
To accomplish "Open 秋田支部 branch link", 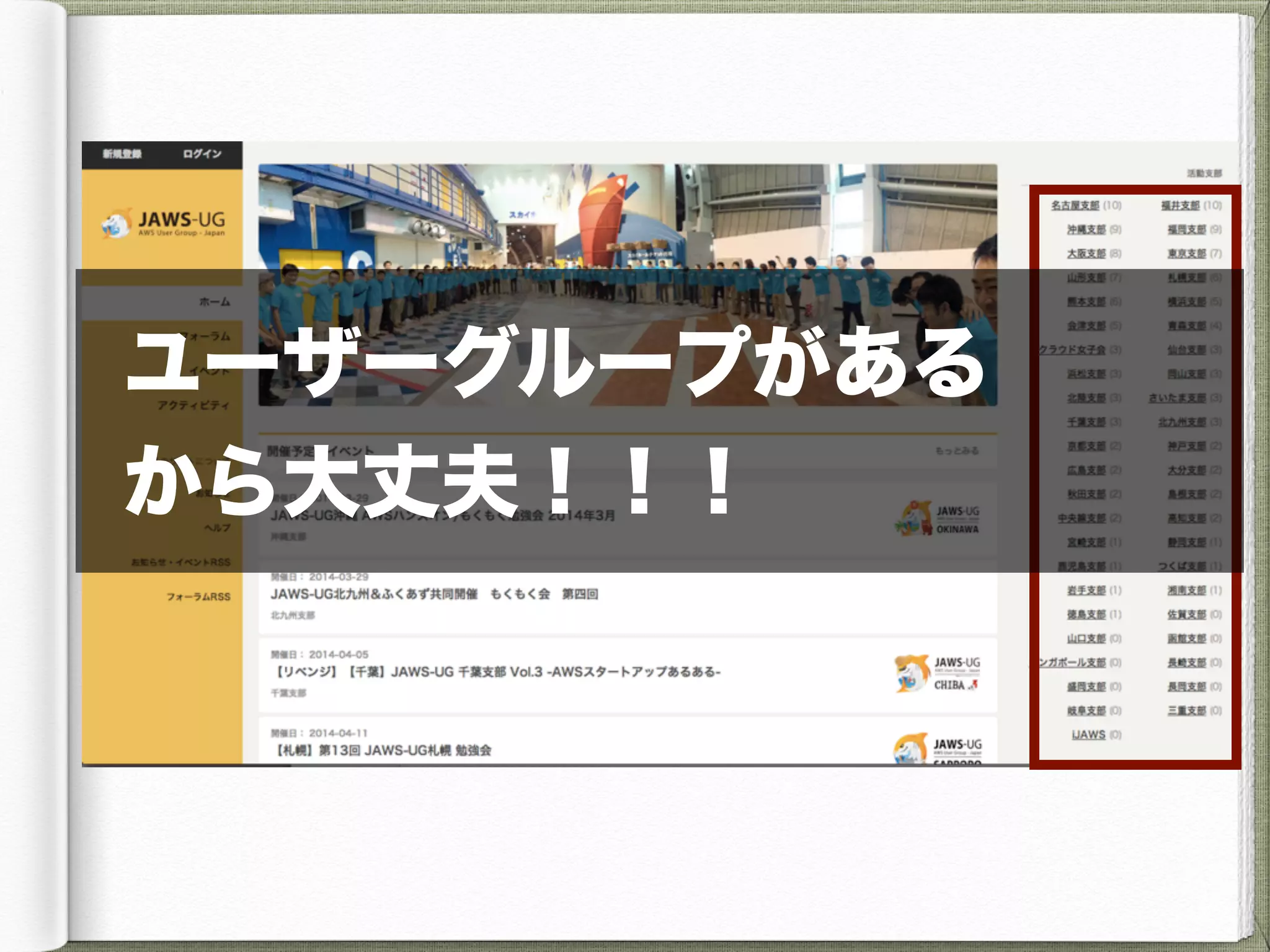I will tap(1086, 495).
